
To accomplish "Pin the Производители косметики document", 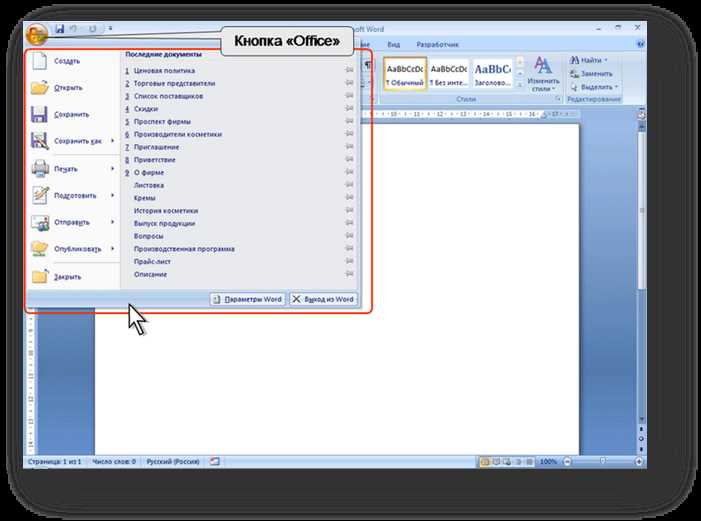I will pos(349,134).
